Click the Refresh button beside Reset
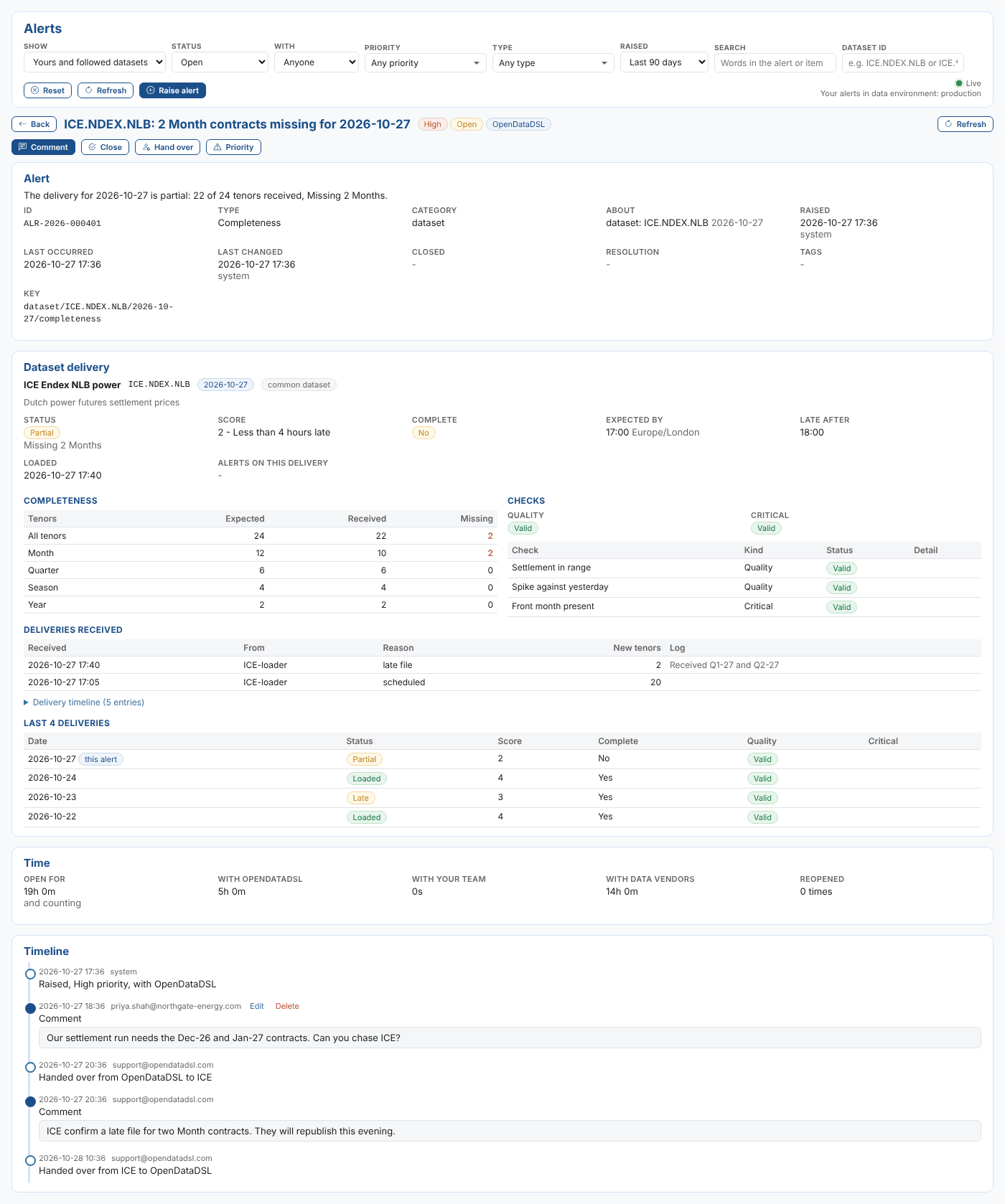 coord(106,90)
